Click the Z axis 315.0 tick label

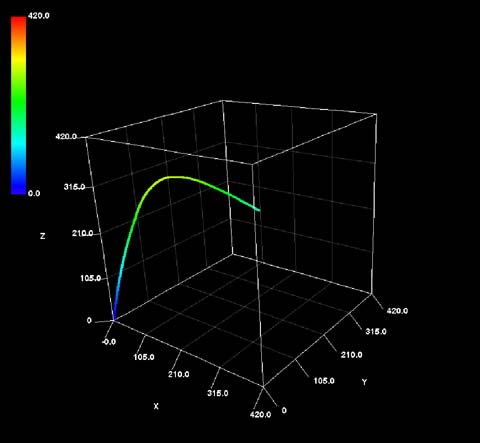coord(74,187)
